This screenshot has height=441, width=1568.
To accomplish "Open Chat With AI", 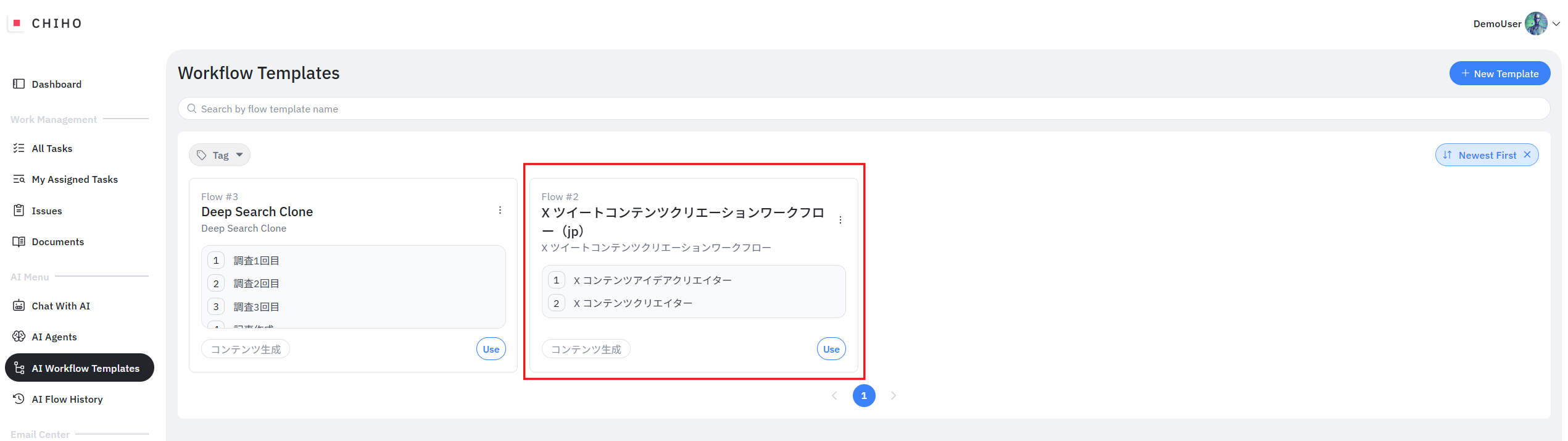I will 60,306.
